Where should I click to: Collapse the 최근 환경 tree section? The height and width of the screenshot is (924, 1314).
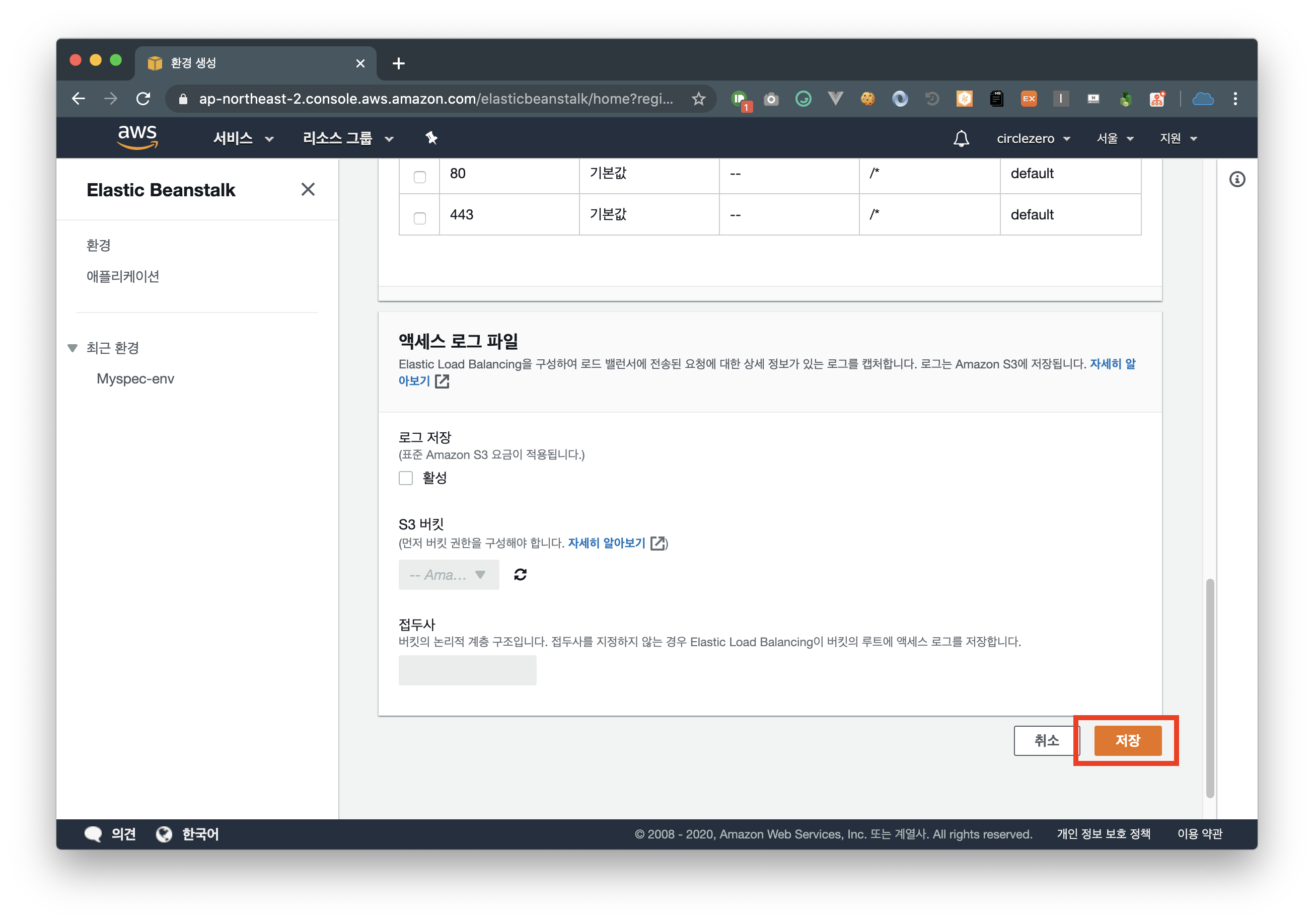72,348
